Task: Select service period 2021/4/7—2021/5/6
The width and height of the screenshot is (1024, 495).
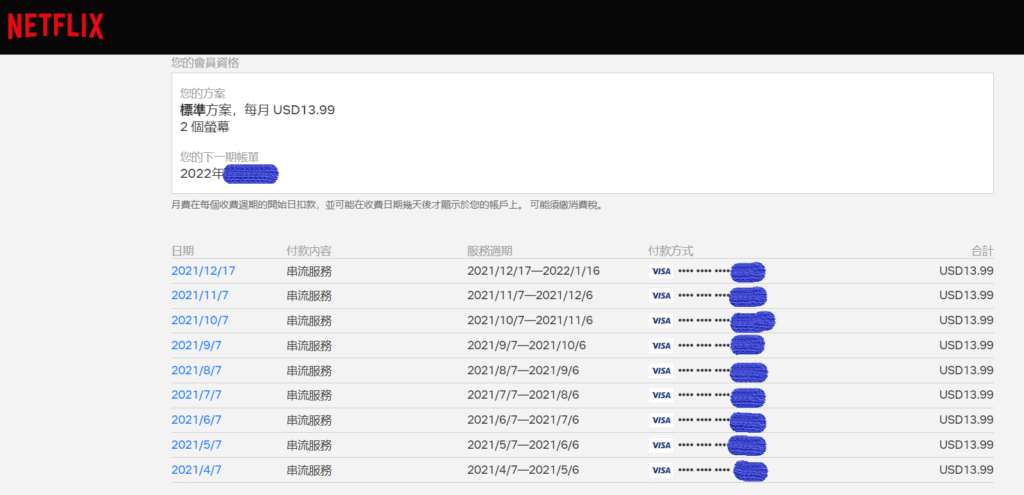Action: point(523,470)
